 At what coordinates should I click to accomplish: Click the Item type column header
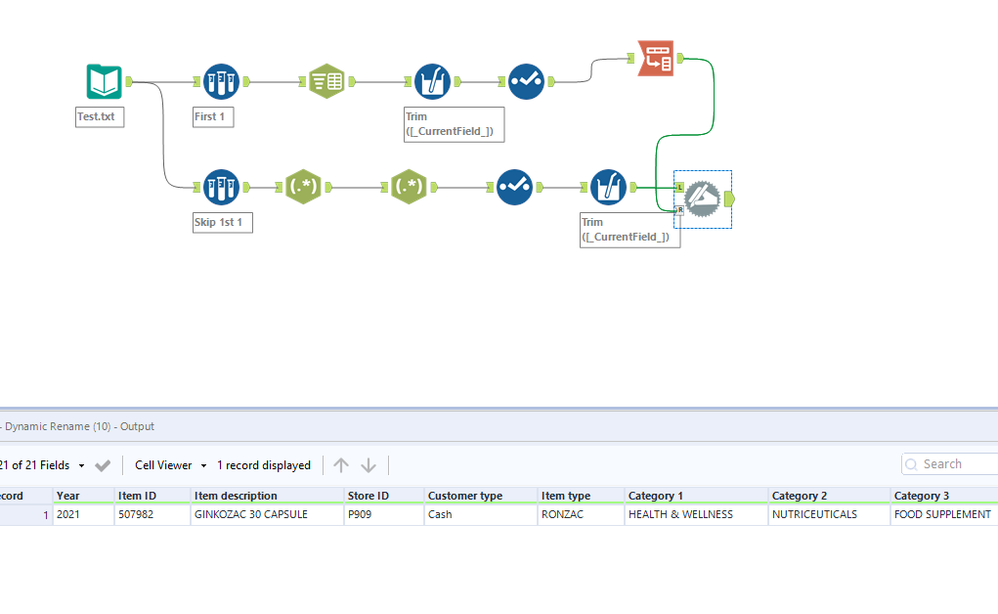point(581,496)
